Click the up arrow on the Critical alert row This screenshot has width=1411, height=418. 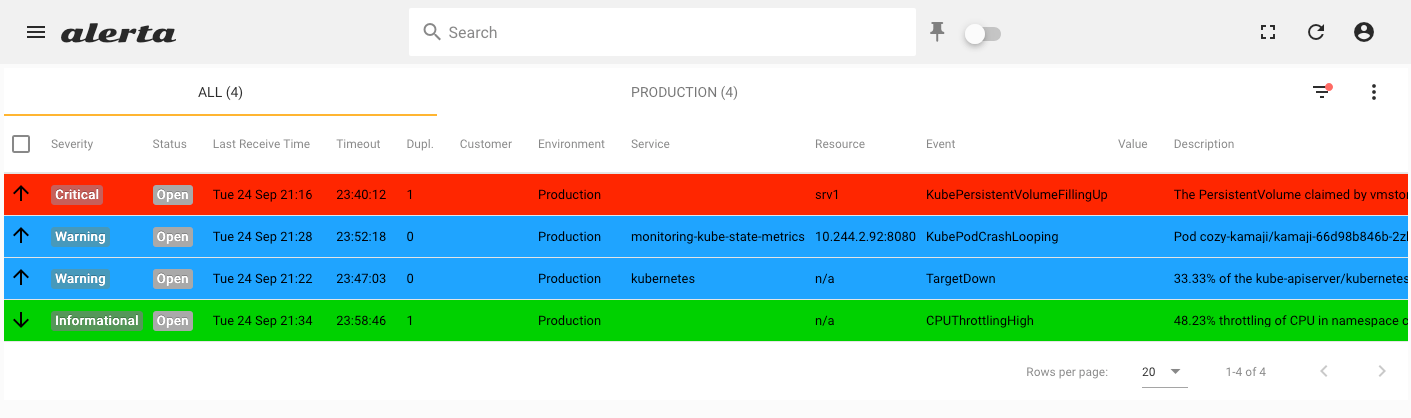tap(21, 194)
